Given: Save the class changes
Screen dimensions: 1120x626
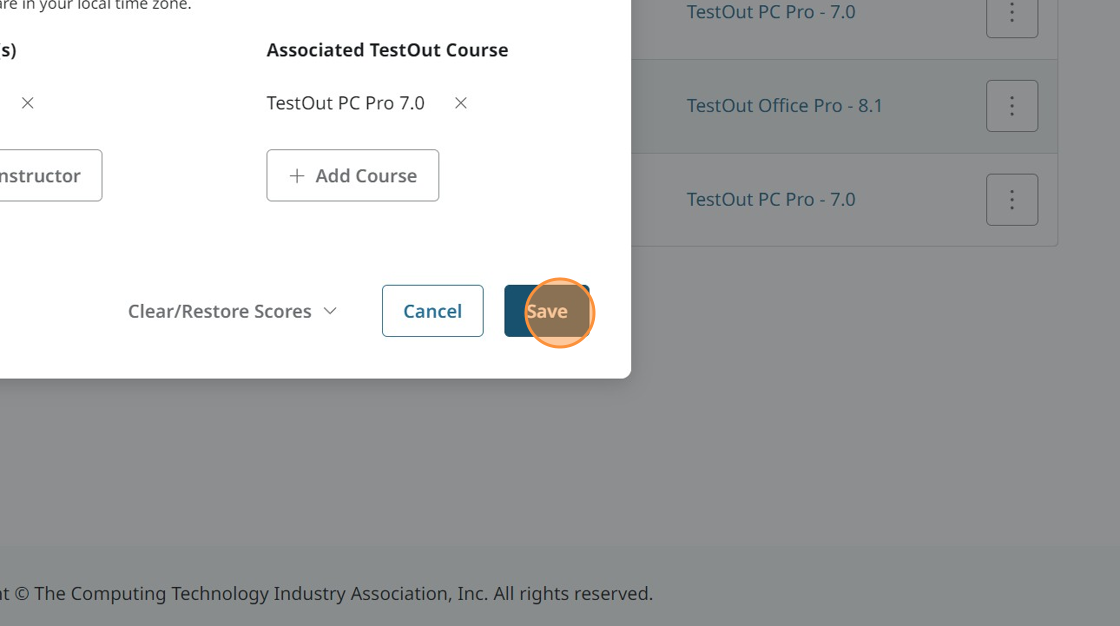Looking at the screenshot, I should pos(546,311).
